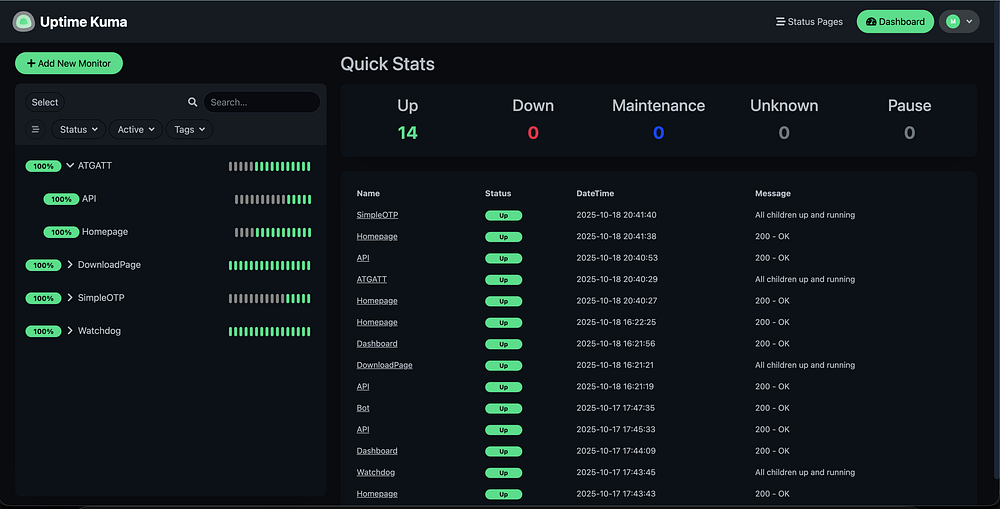The height and width of the screenshot is (509, 1000).
Task: Click the list filter hamburger icon
Action: pos(35,130)
